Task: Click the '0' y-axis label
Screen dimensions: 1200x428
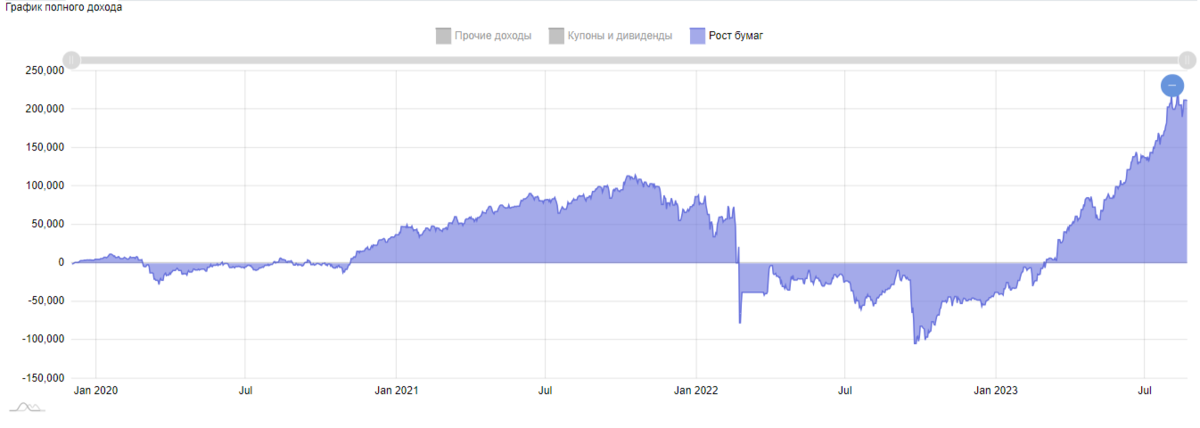Action: pos(61,263)
